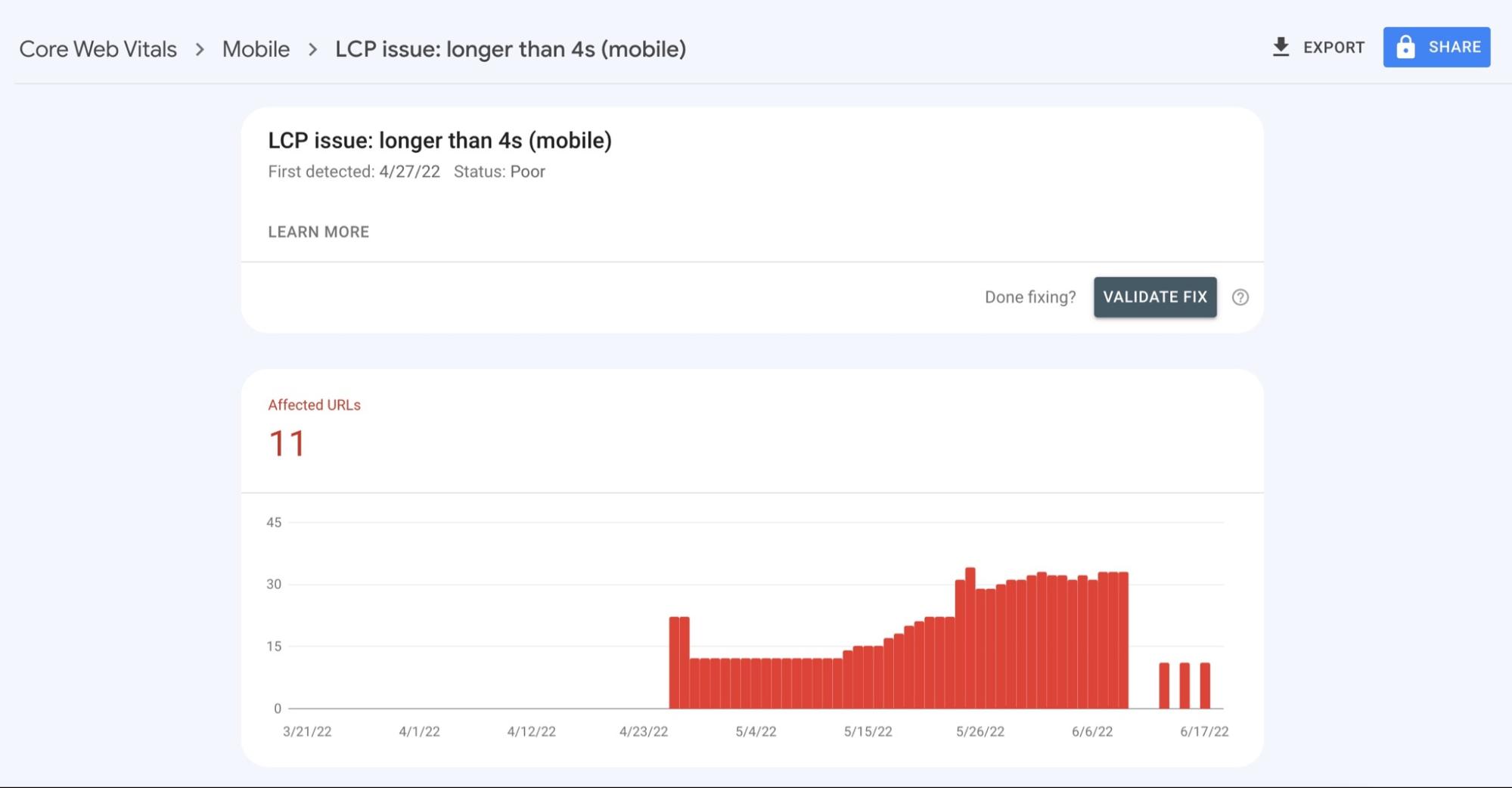Click the SHARE button label
This screenshot has width=1512, height=788.
point(1454,47)
